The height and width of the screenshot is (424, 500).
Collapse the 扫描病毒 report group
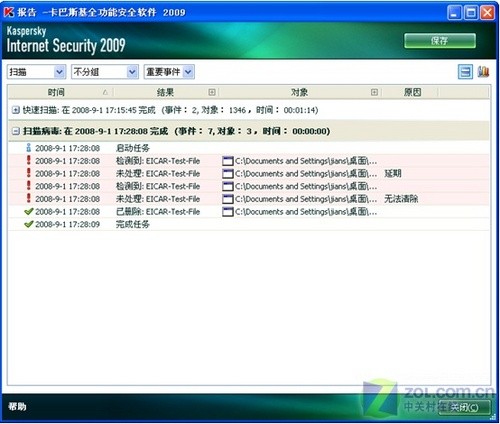[16, 131]
